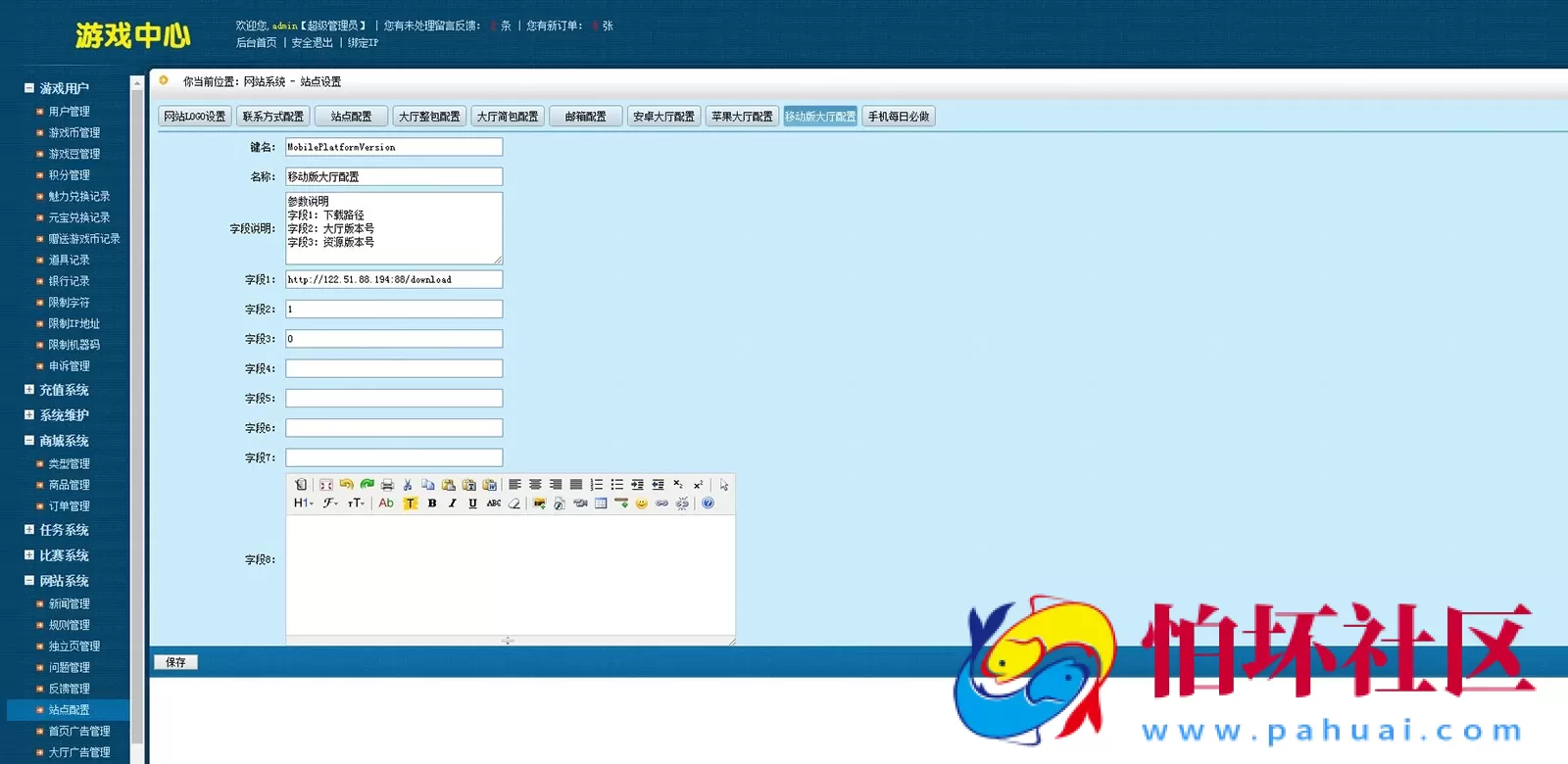Click the print icon in editor toolbar
The image size is (1568, 764).
(x=387, y=485)
